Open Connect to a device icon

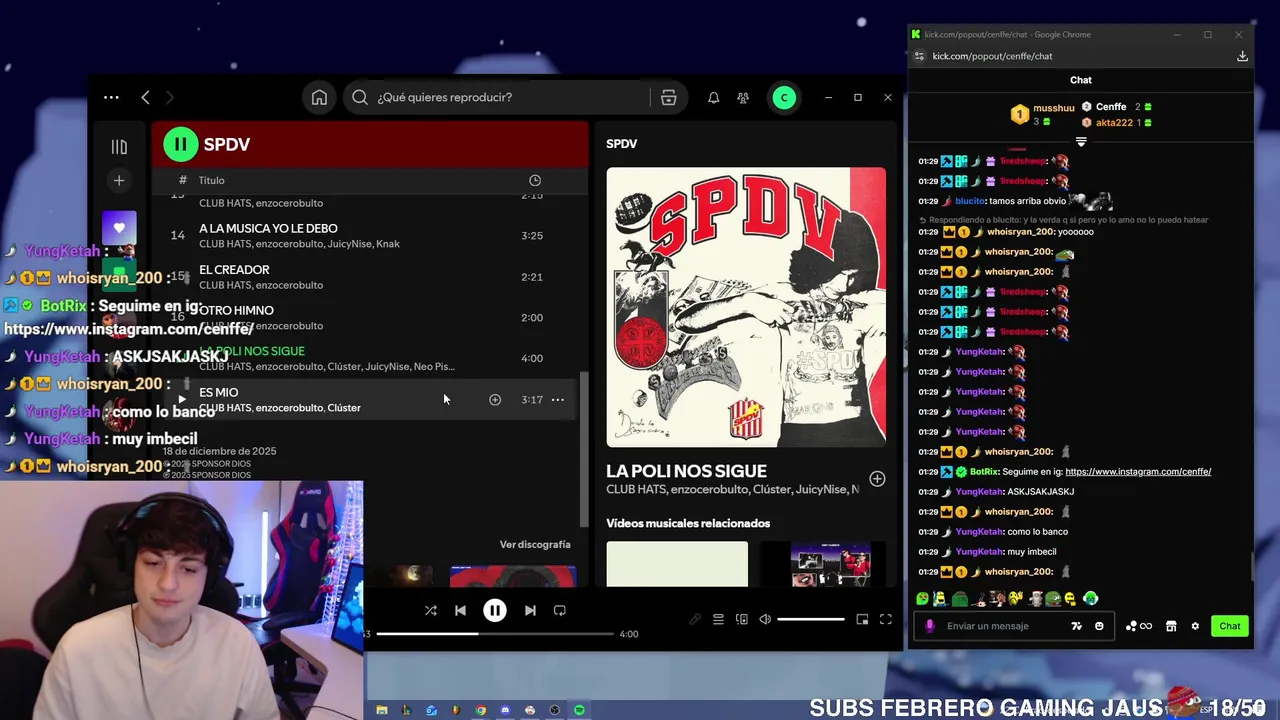742,619
